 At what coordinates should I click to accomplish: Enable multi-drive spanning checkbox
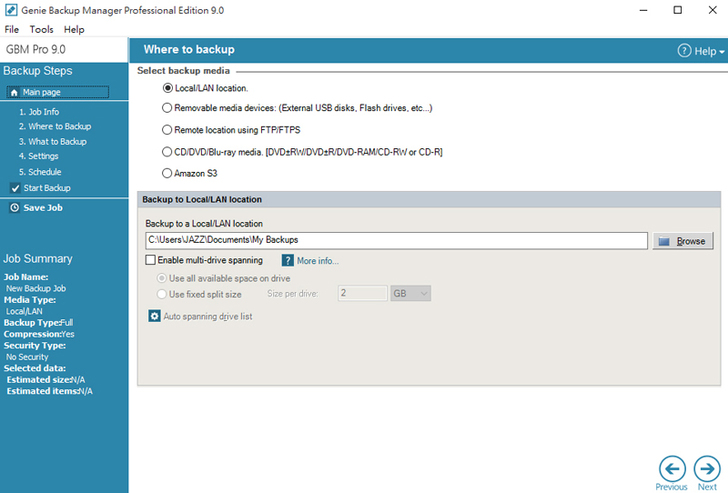(x=150, y=260)
